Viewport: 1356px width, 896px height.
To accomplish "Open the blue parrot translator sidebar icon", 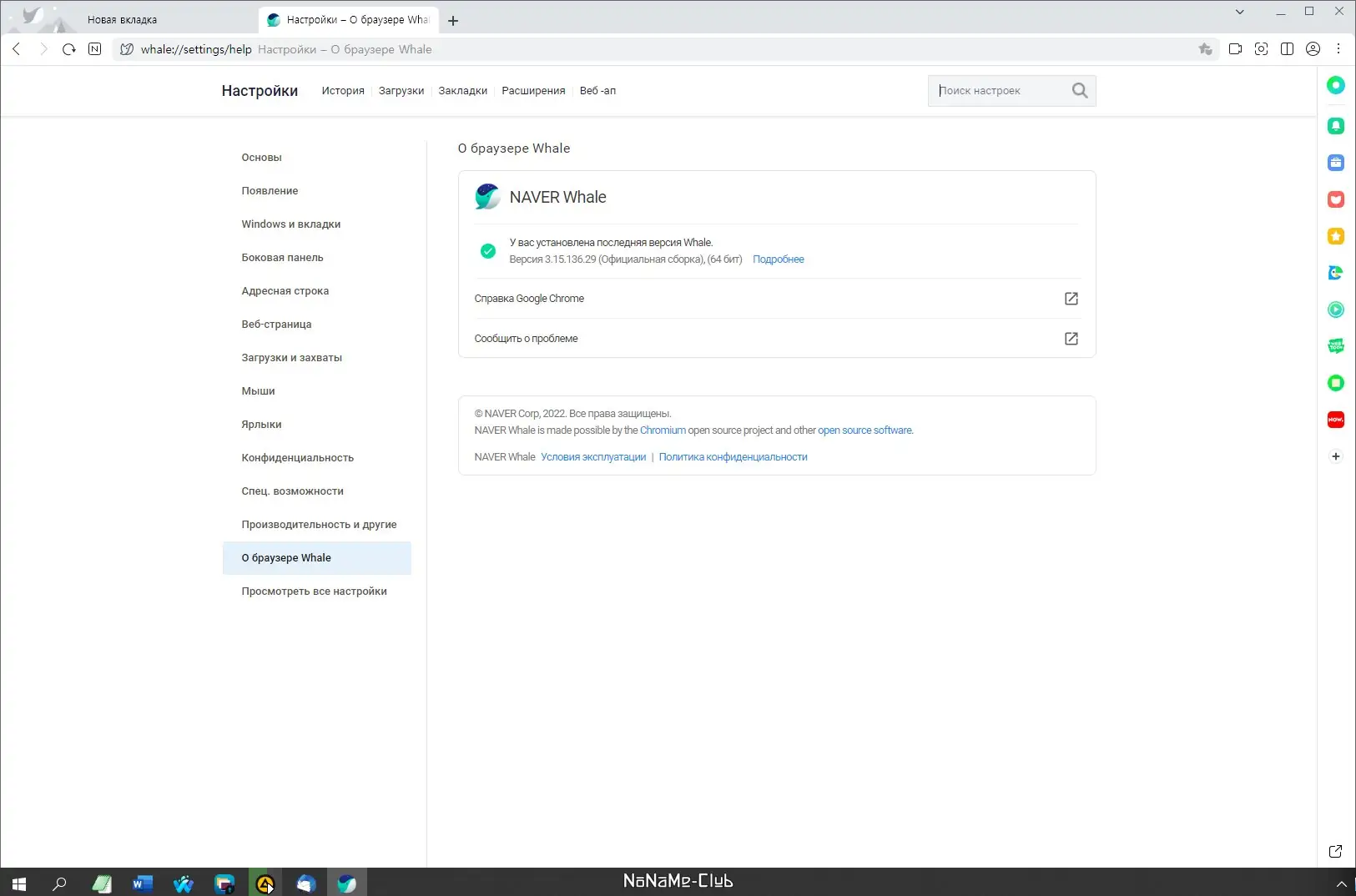I will click(1336, 273).
